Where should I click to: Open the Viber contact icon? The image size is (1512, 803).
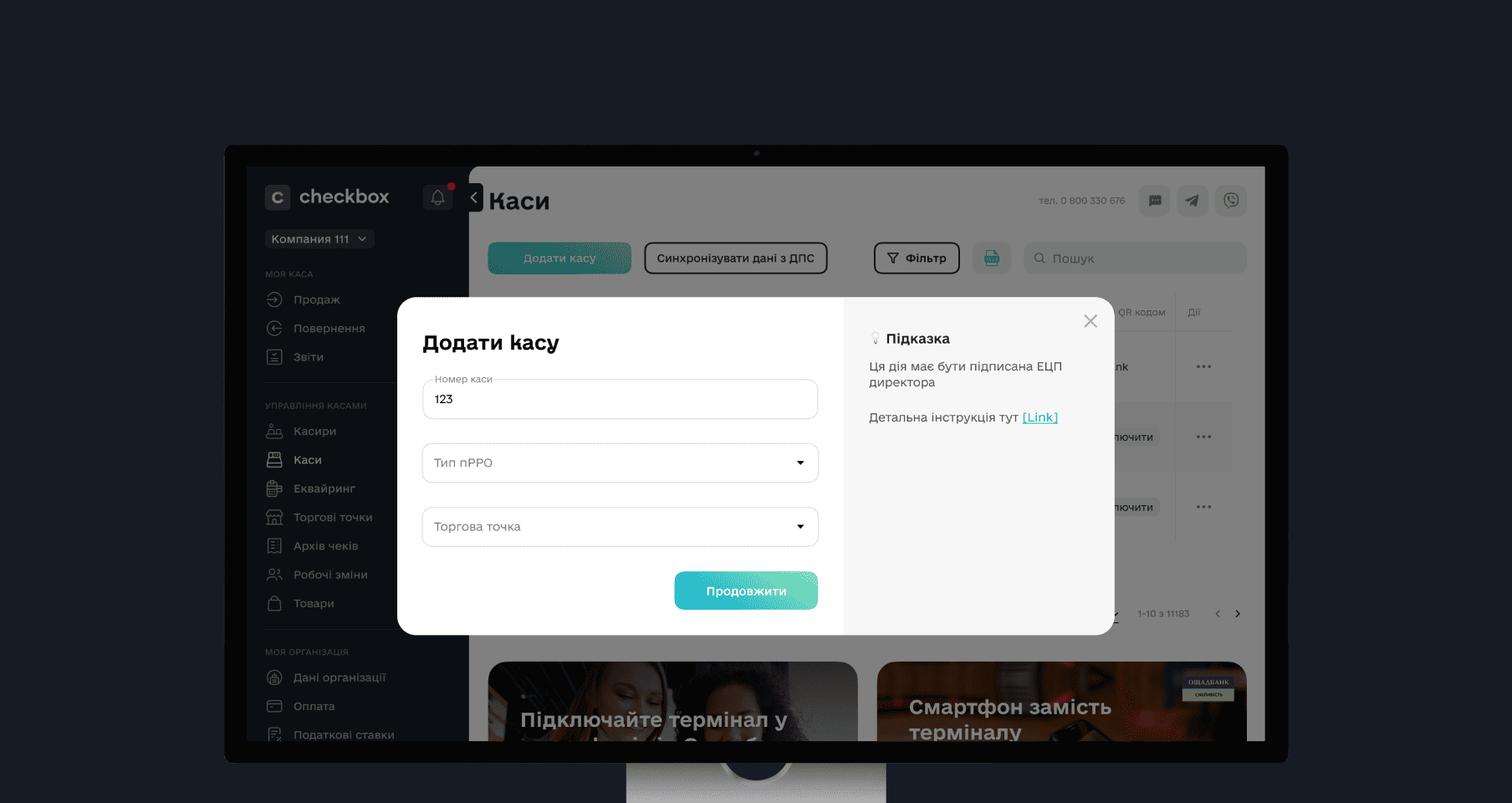[x=1231, y=201]
